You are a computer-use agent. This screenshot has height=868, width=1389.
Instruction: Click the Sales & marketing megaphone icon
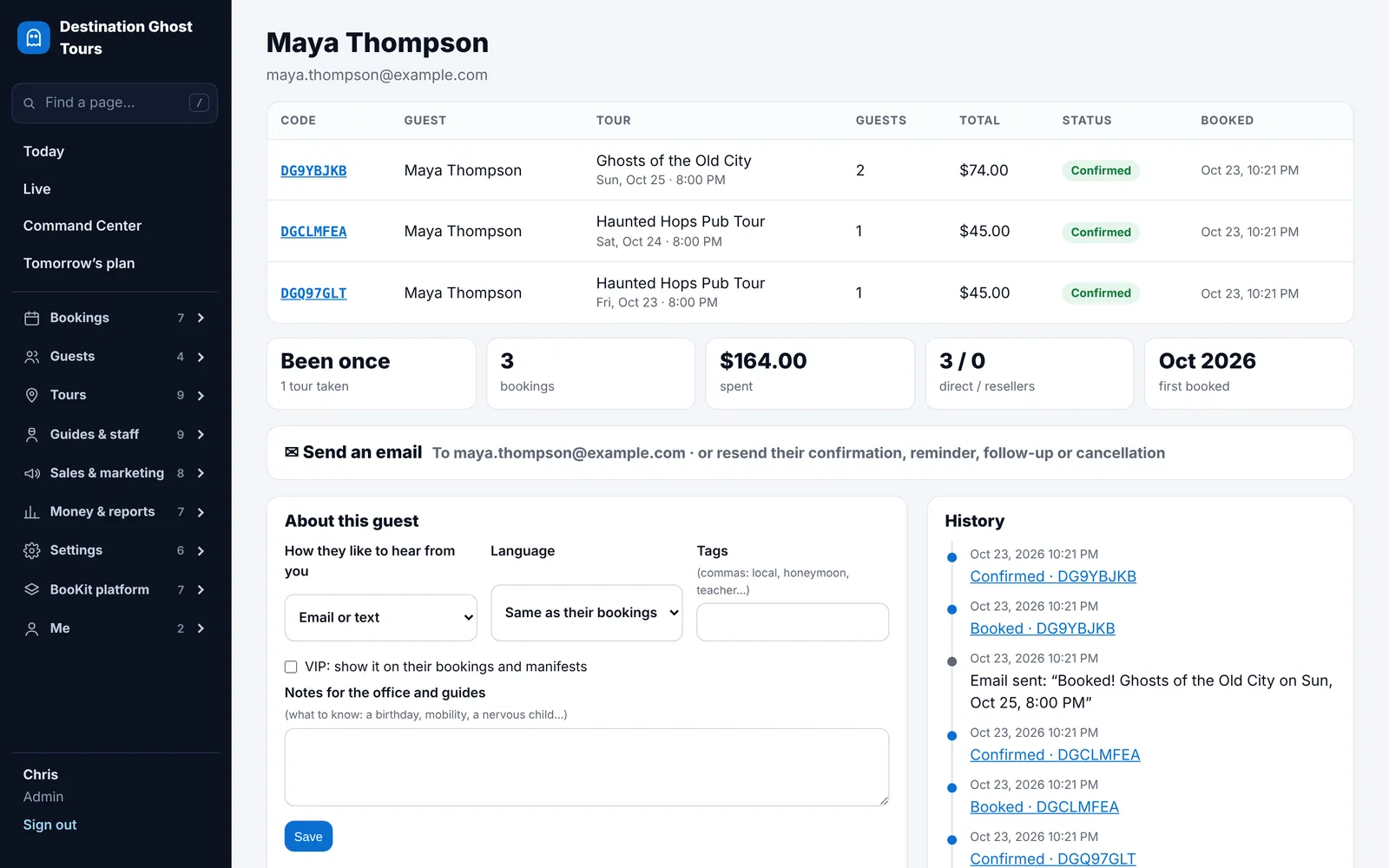(x=32, y=473)
